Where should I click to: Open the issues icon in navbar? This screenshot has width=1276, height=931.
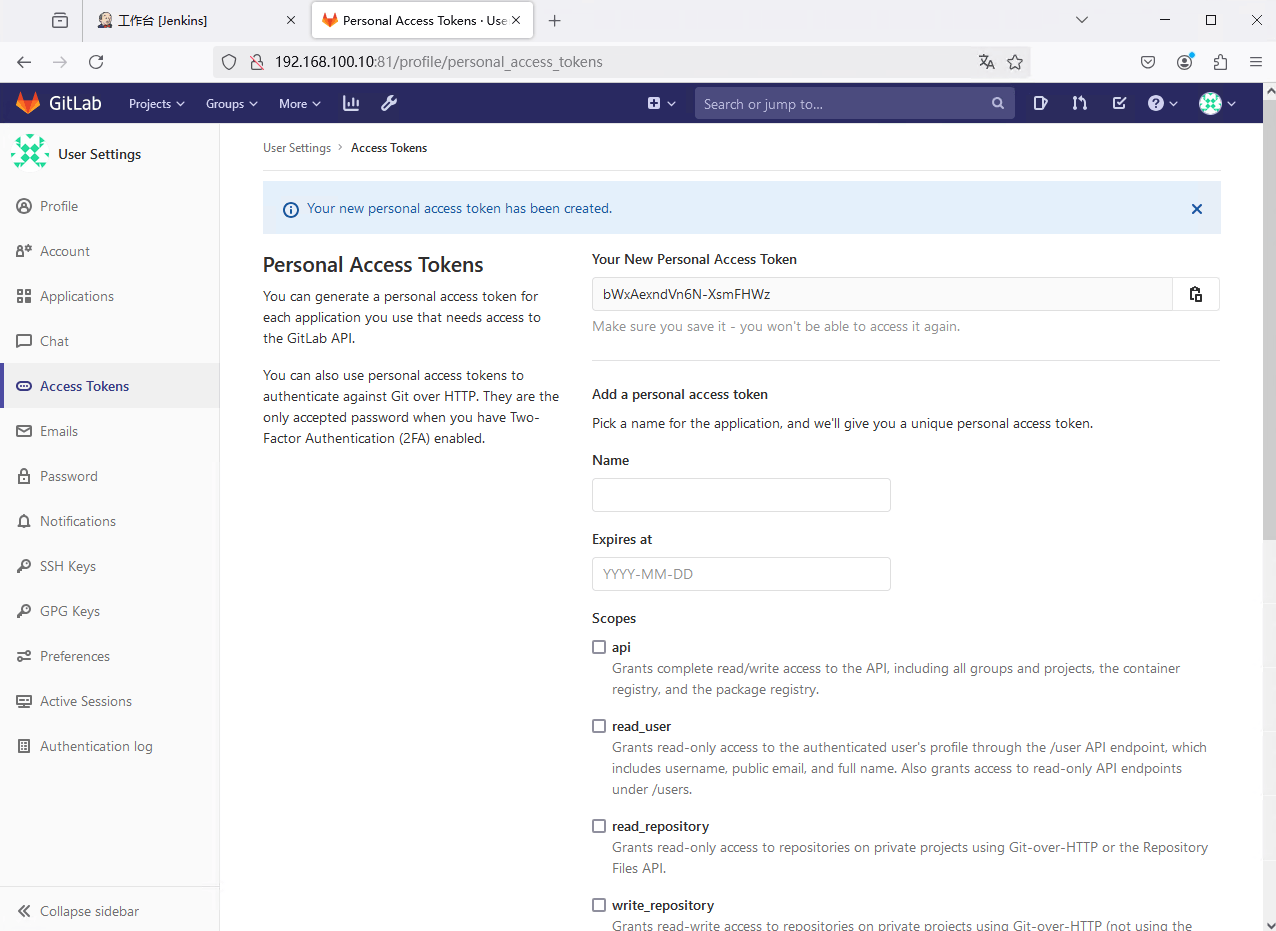pos(1040,103)
